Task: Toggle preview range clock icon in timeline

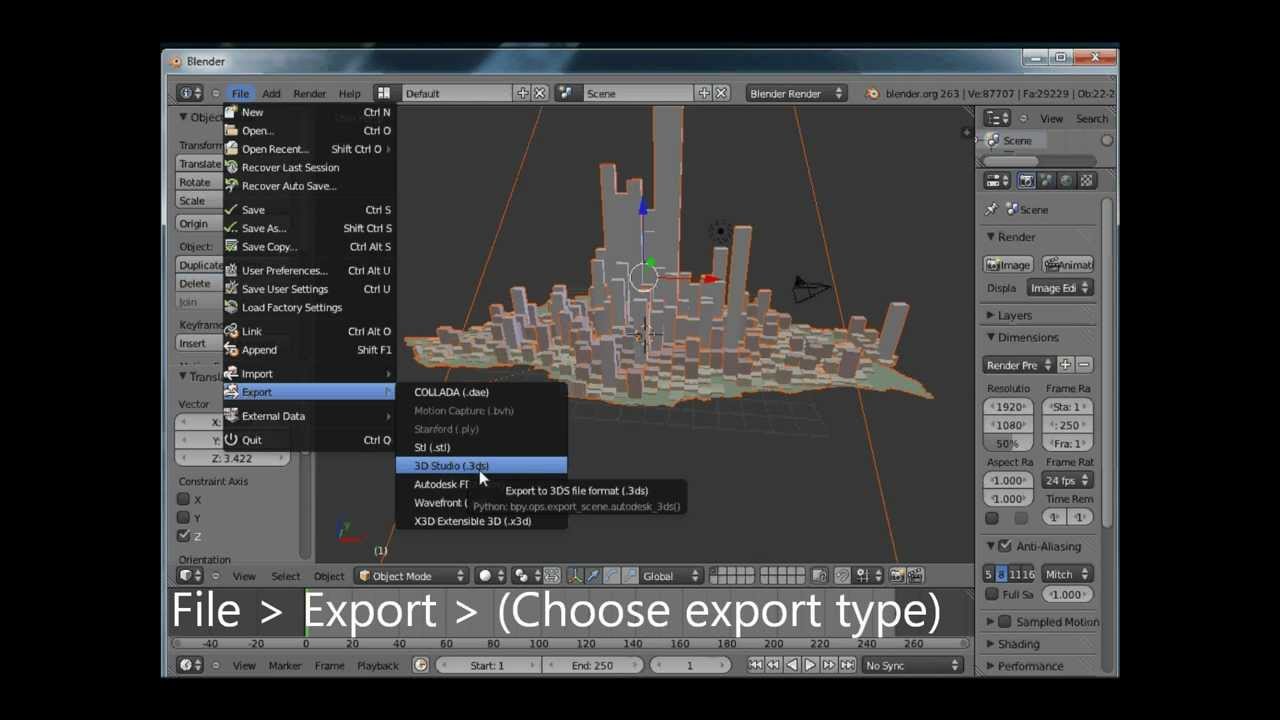Action: [420, 665]
